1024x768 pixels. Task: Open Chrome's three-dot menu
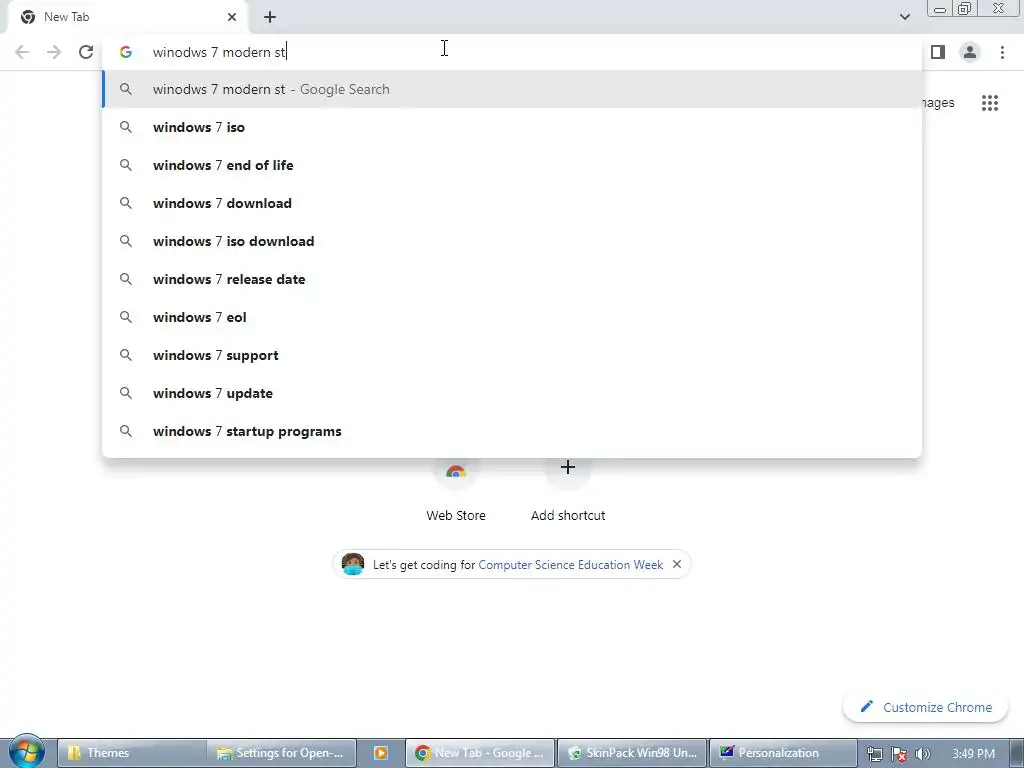(1002, 52)
